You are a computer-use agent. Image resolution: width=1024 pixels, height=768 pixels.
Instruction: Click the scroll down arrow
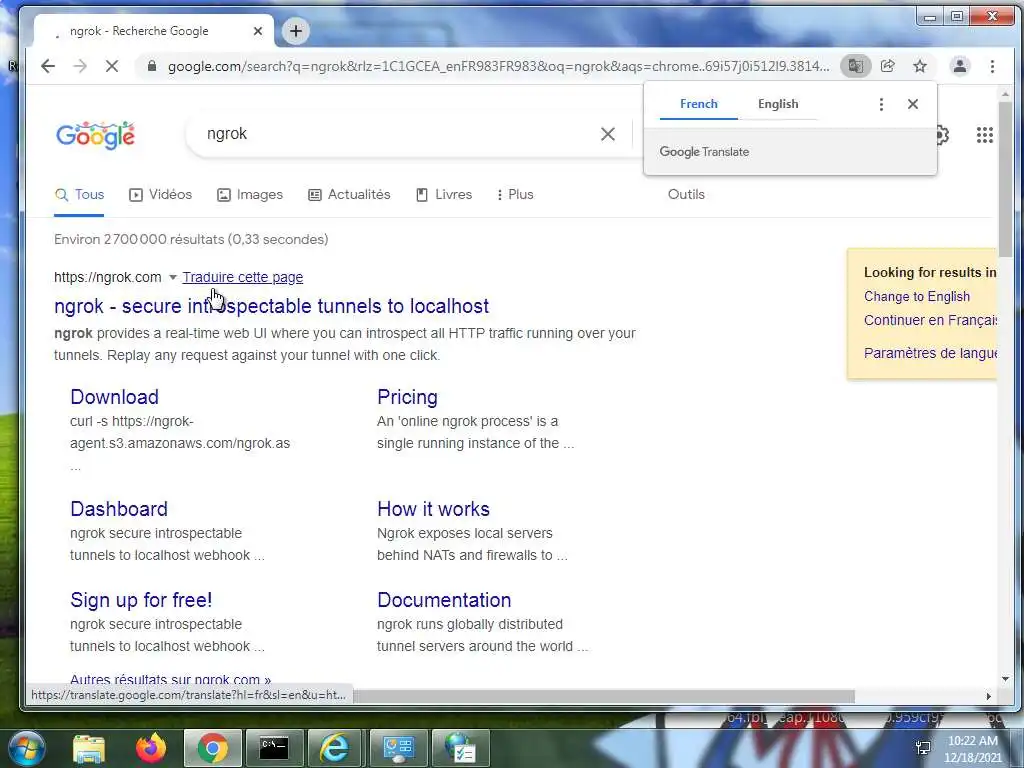[1005, 679]
